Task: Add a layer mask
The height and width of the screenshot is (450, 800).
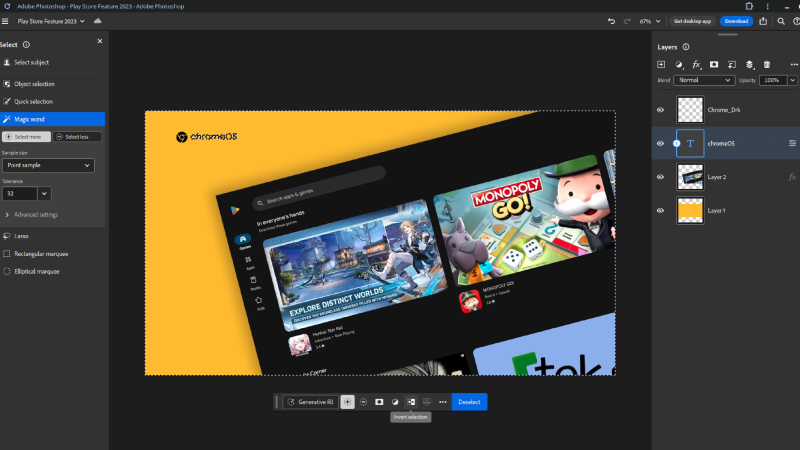Action: coord(714,65)
